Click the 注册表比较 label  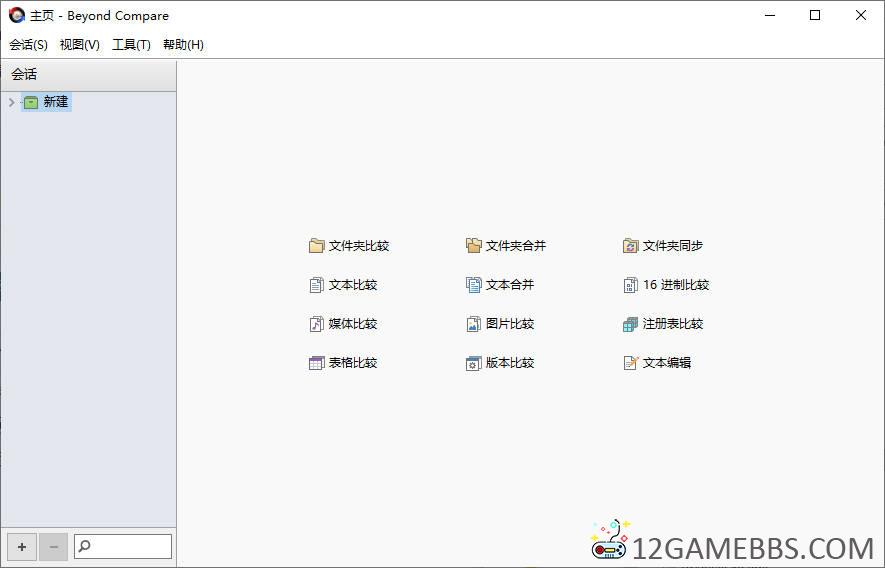[x=673, y=324]
